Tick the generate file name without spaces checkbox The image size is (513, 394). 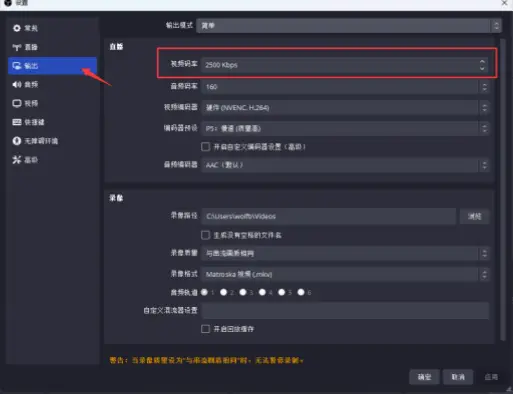[x=206, y=235]
